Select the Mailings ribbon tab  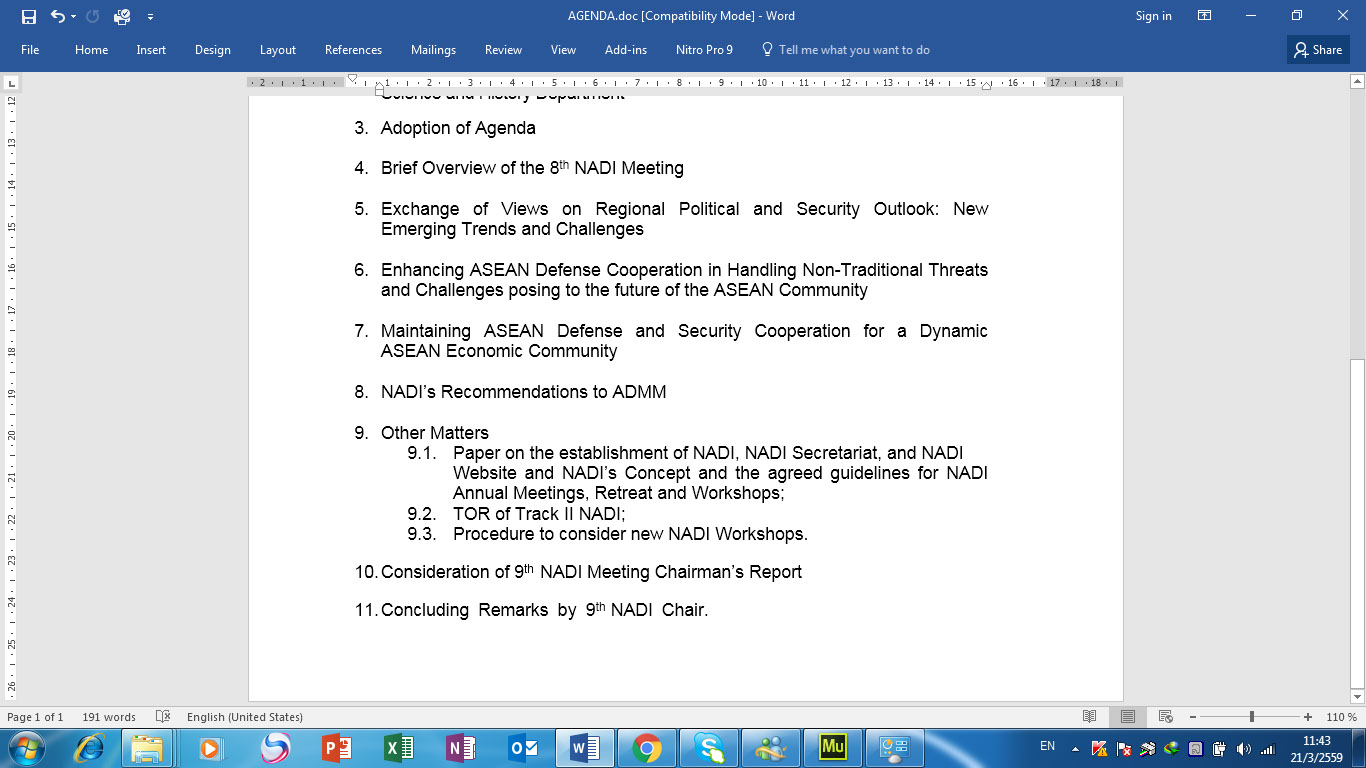[x=433, y=50]
